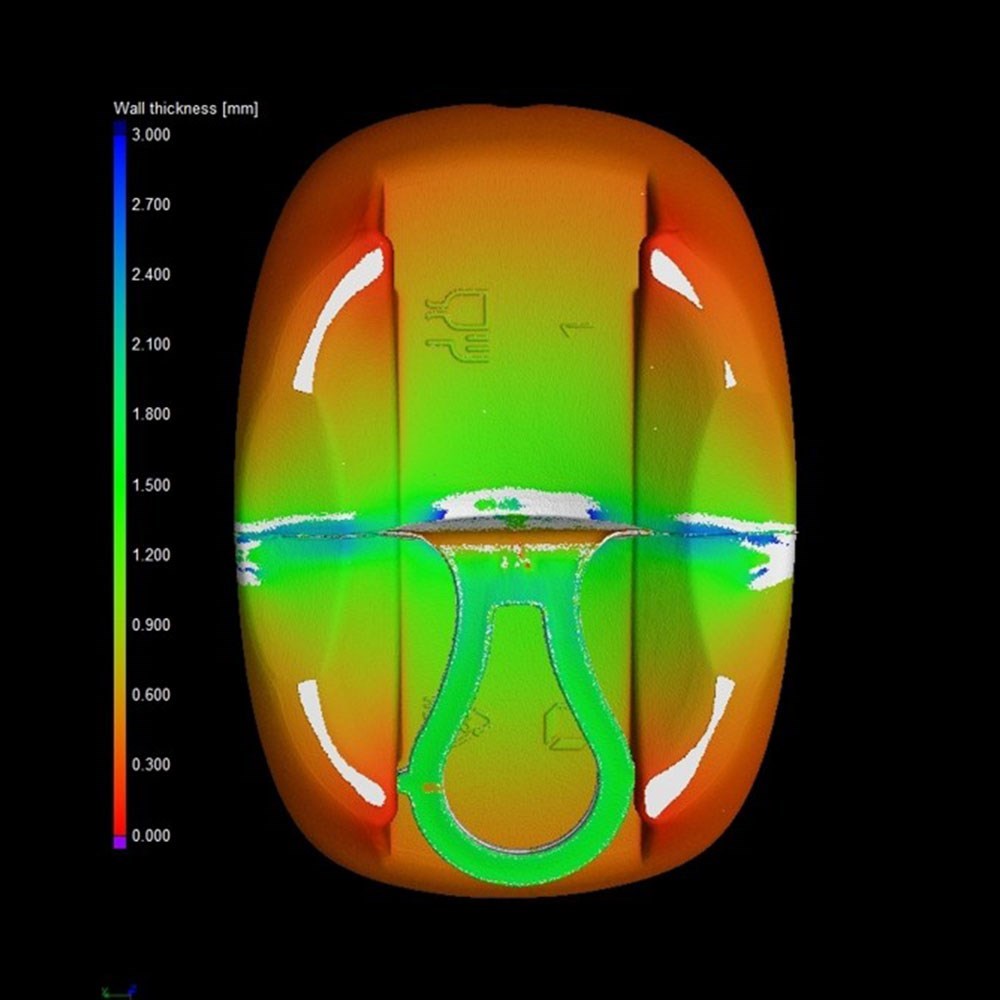Screen dimensions: 1000x1000
Task: Click the 'Wall thickness [mm]' legend title
Action: coord(186,108)
